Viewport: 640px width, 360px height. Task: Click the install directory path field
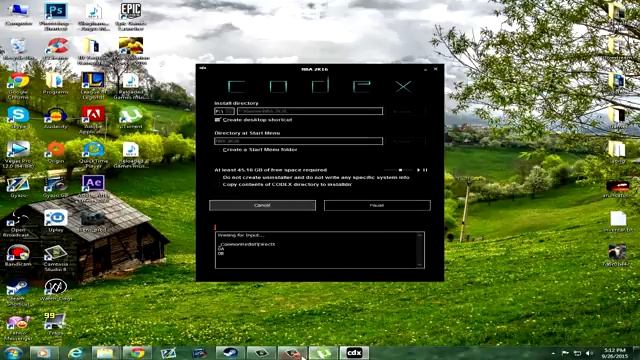pyautogui.click(x=310, y=111)
